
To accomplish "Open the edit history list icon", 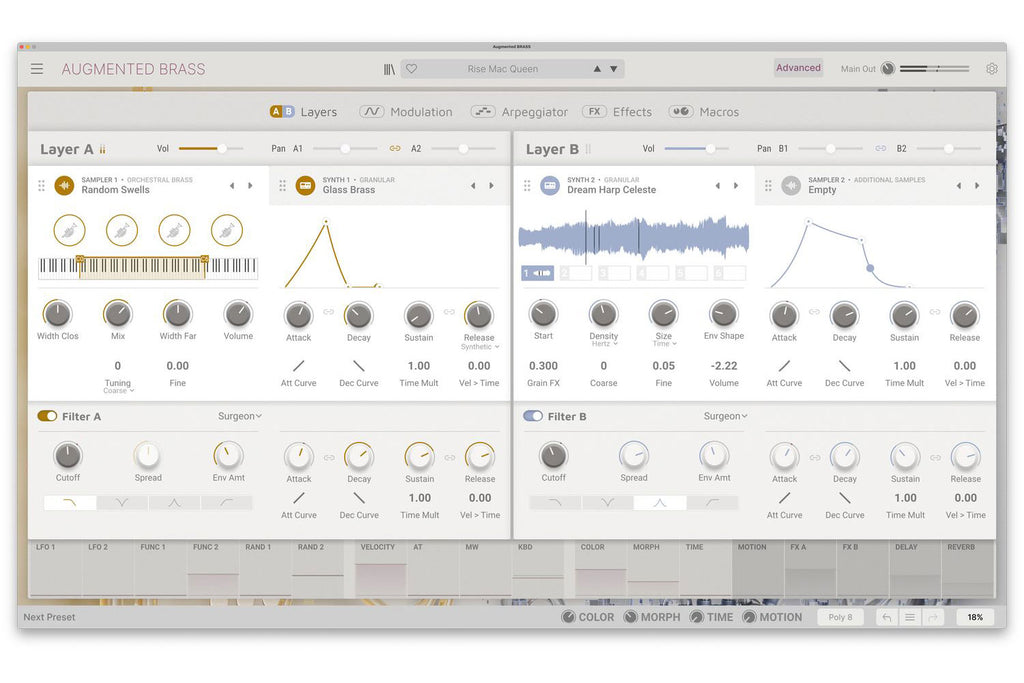I will [x=910, y=617].
